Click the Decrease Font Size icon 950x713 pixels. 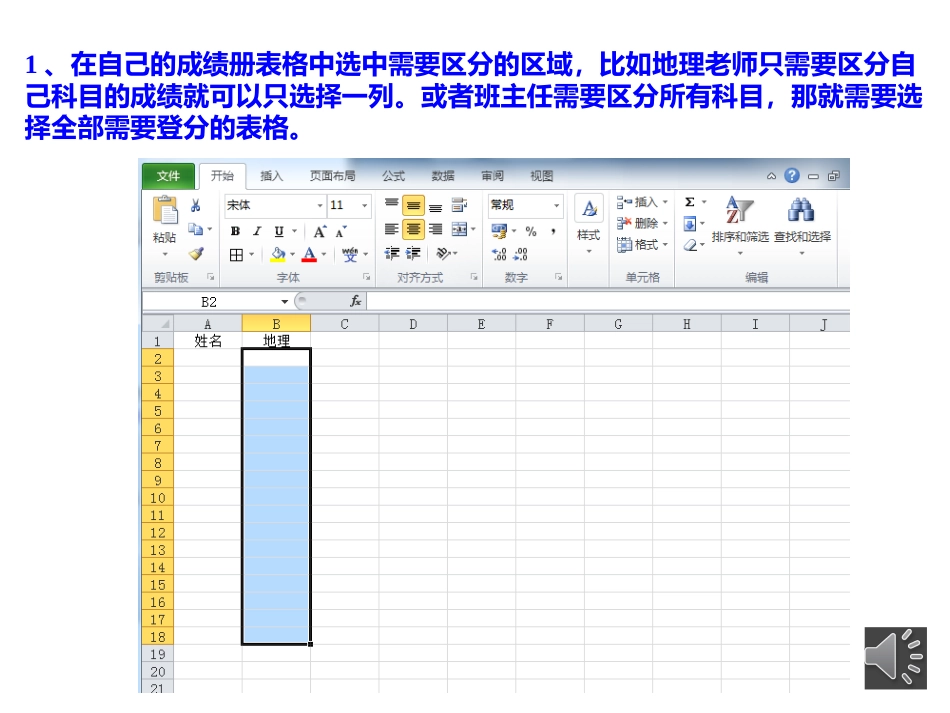pos(341,231)
